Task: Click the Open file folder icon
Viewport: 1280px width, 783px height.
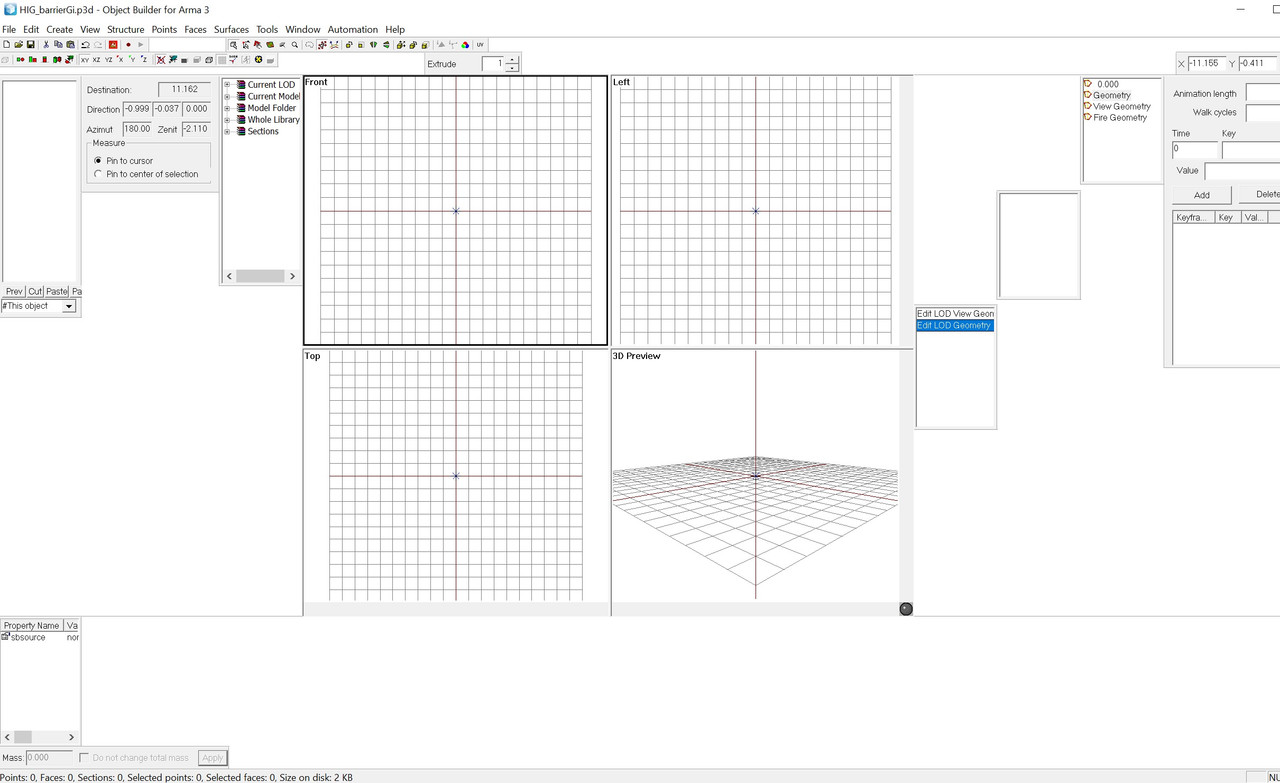Action: [x=18, y=44]
